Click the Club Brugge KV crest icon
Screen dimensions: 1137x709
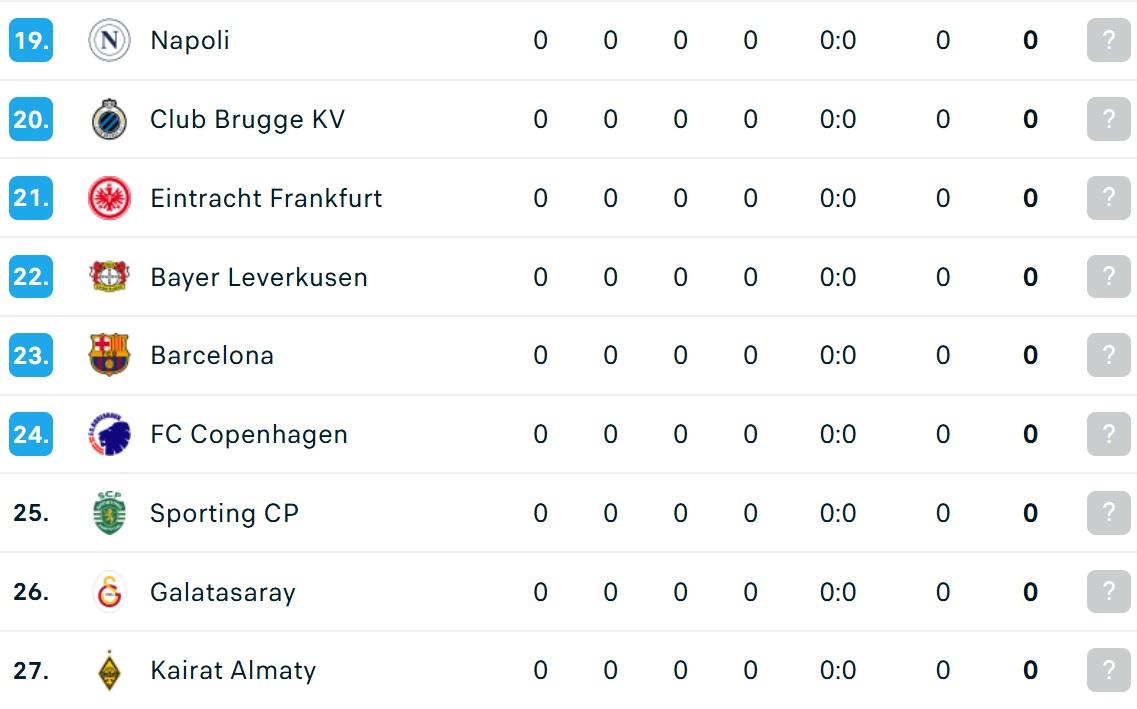109,119
